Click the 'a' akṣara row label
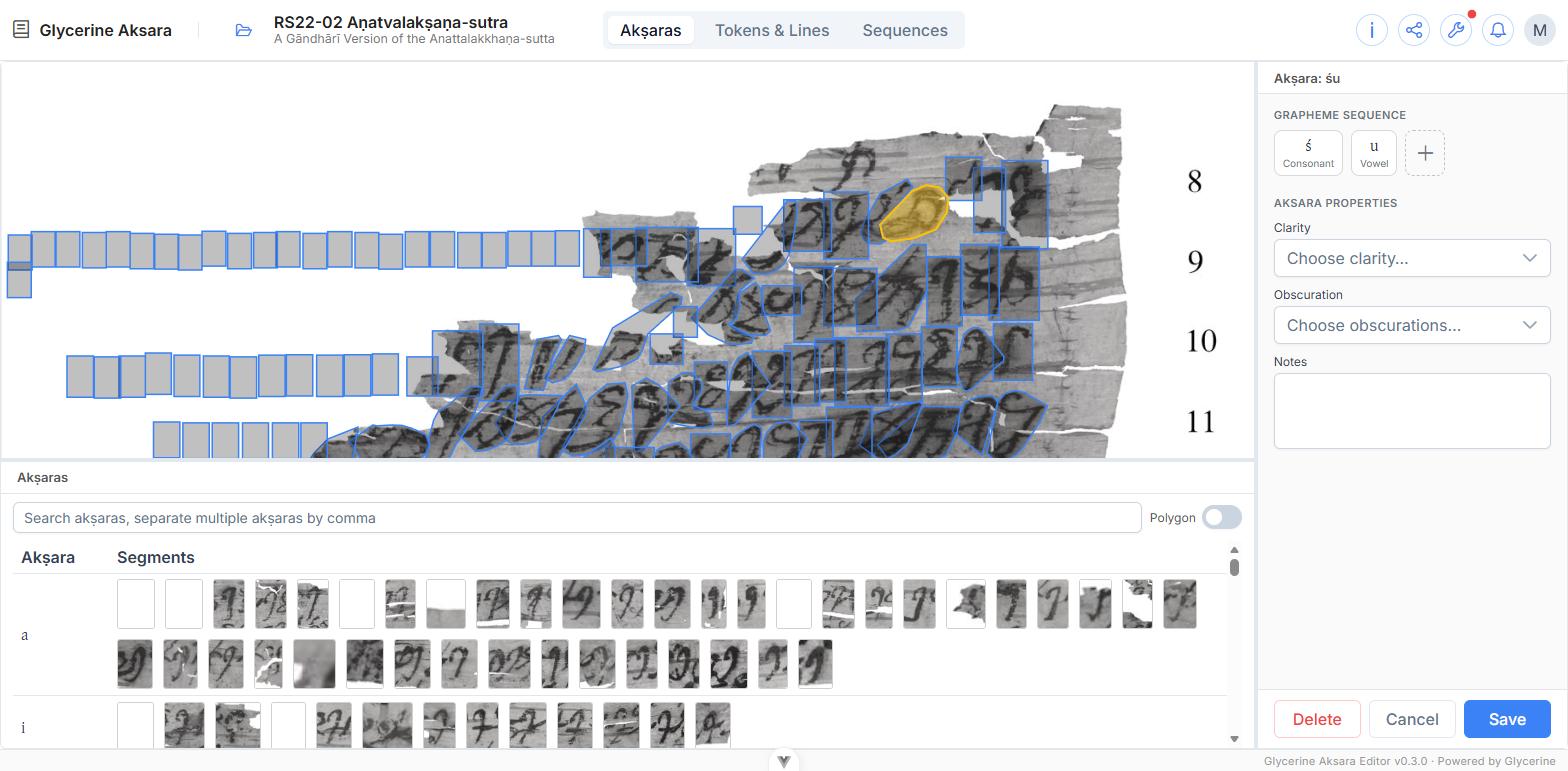The width and height of the screenshot is (1568, 771). coord(25,635)
